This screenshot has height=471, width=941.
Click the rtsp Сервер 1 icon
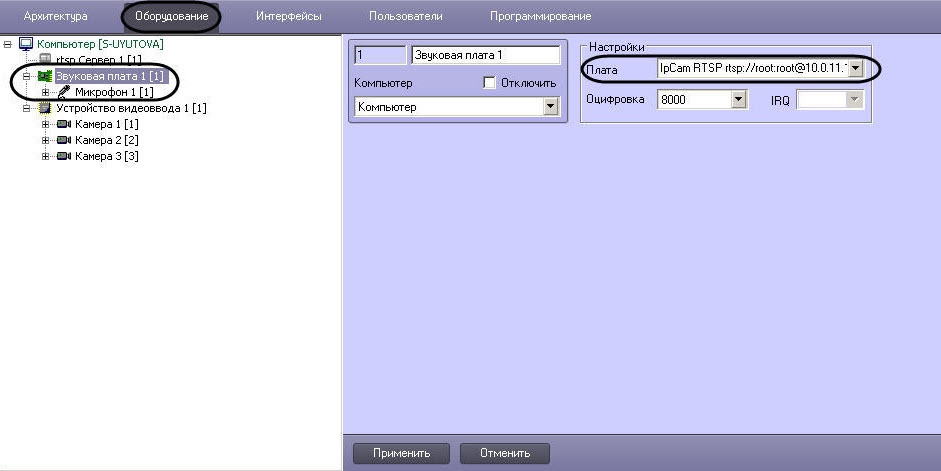45,60
